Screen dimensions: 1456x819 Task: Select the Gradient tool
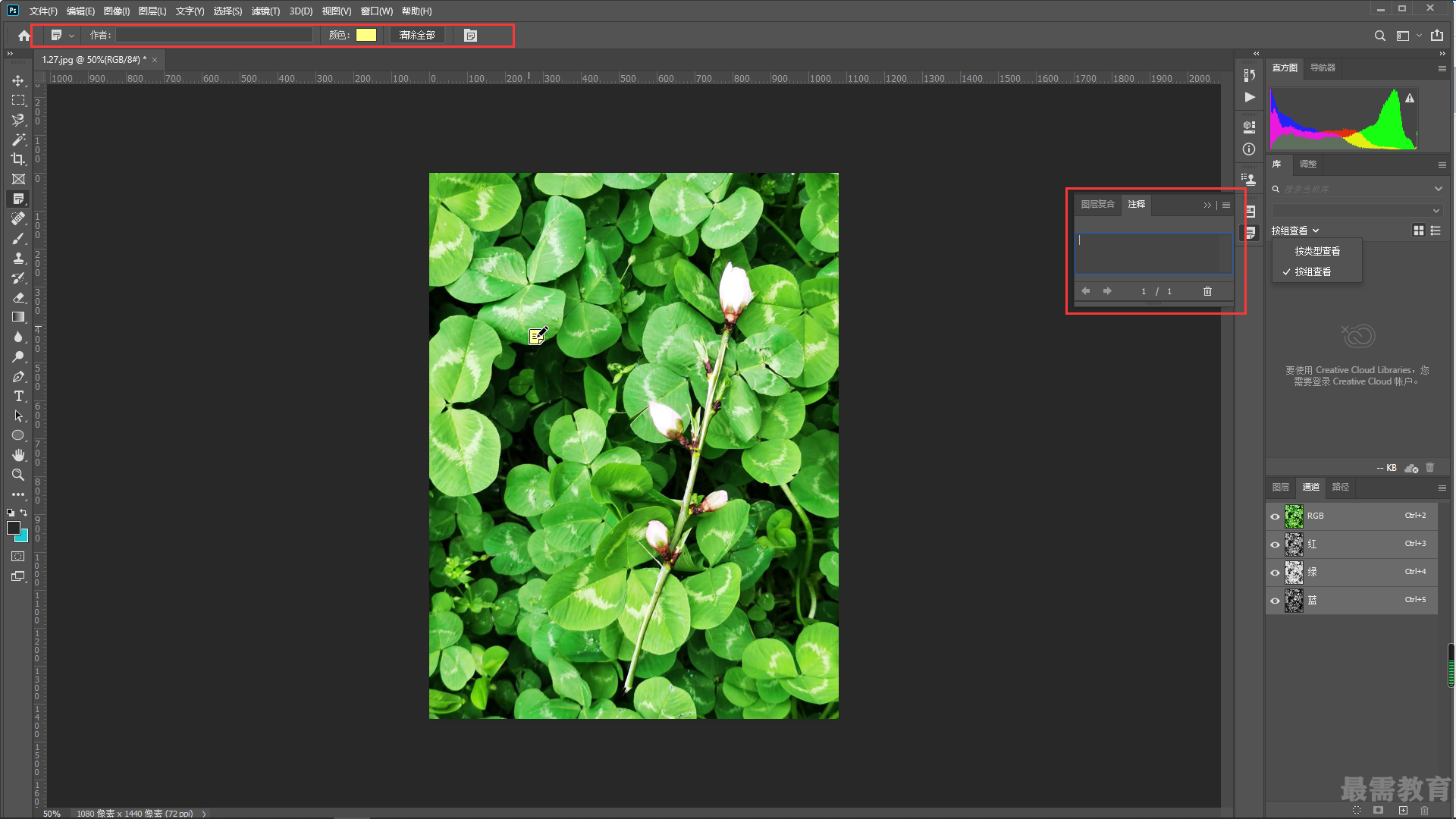tap(18, 317)
